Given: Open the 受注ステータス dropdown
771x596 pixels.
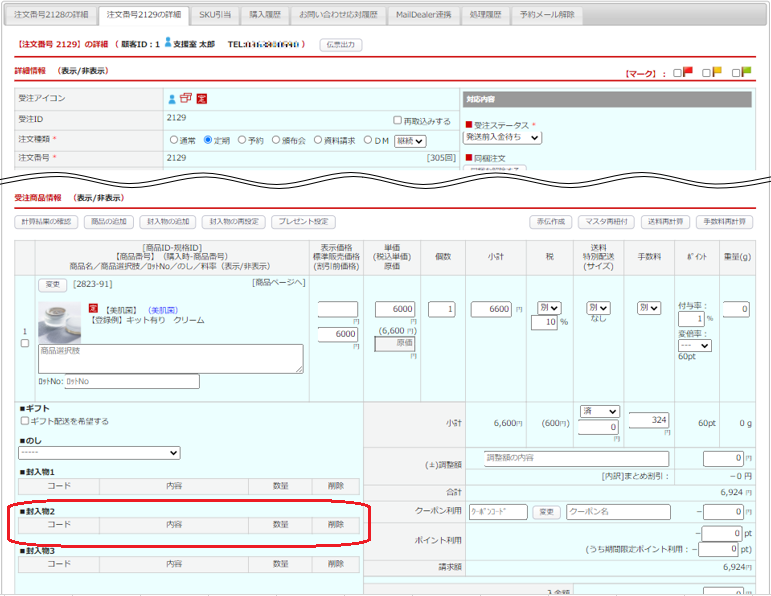Looking at the screenshot, I should 502,138.
